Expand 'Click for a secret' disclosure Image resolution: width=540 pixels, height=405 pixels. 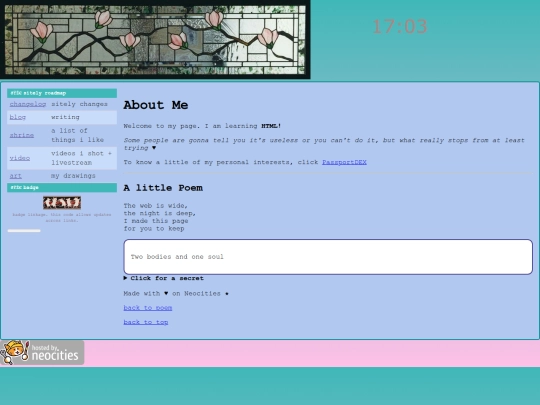pos(164,278)
